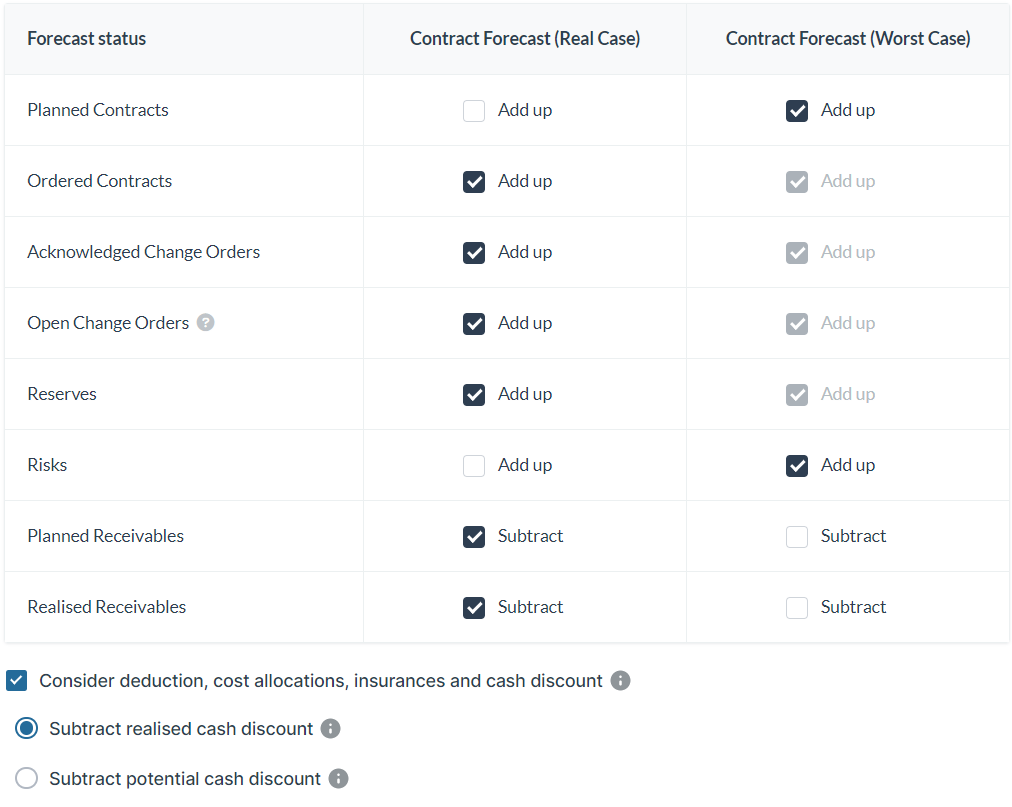
Task: Check Realised Receivables Subtract in Worst Case
Action: pyautogui.click(x=796, y=608)
